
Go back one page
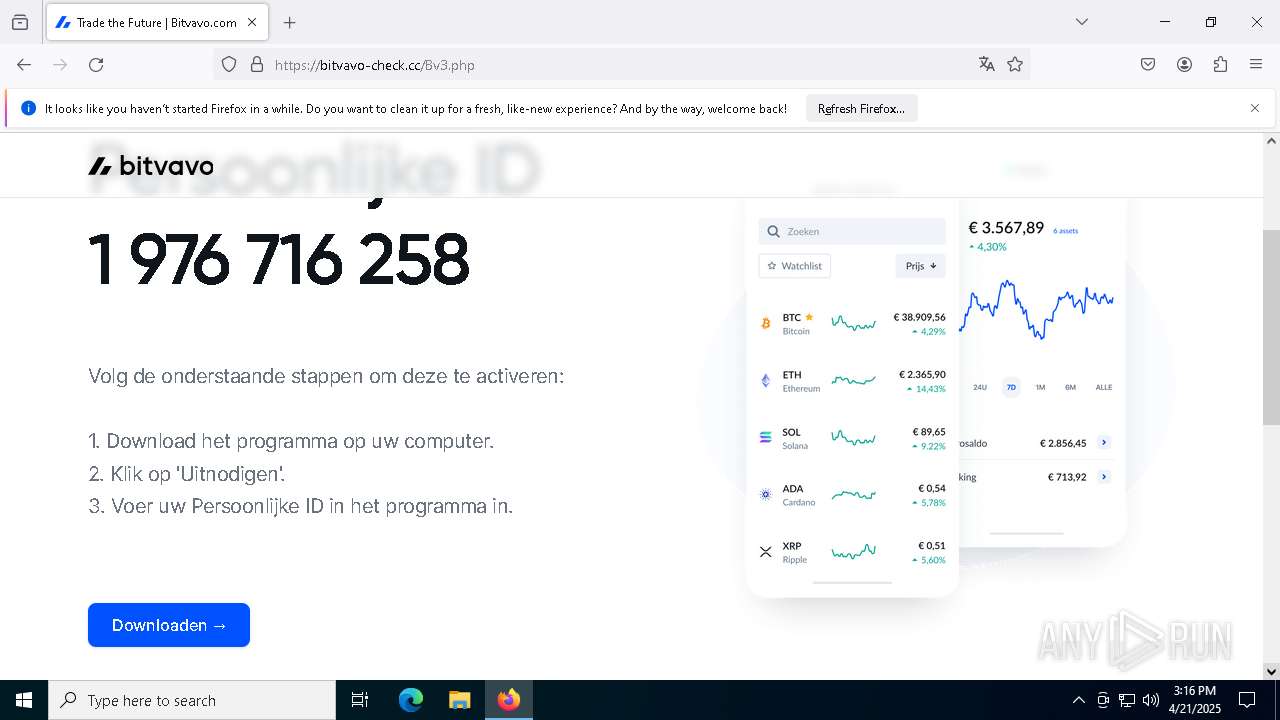(x=24, y=64)
